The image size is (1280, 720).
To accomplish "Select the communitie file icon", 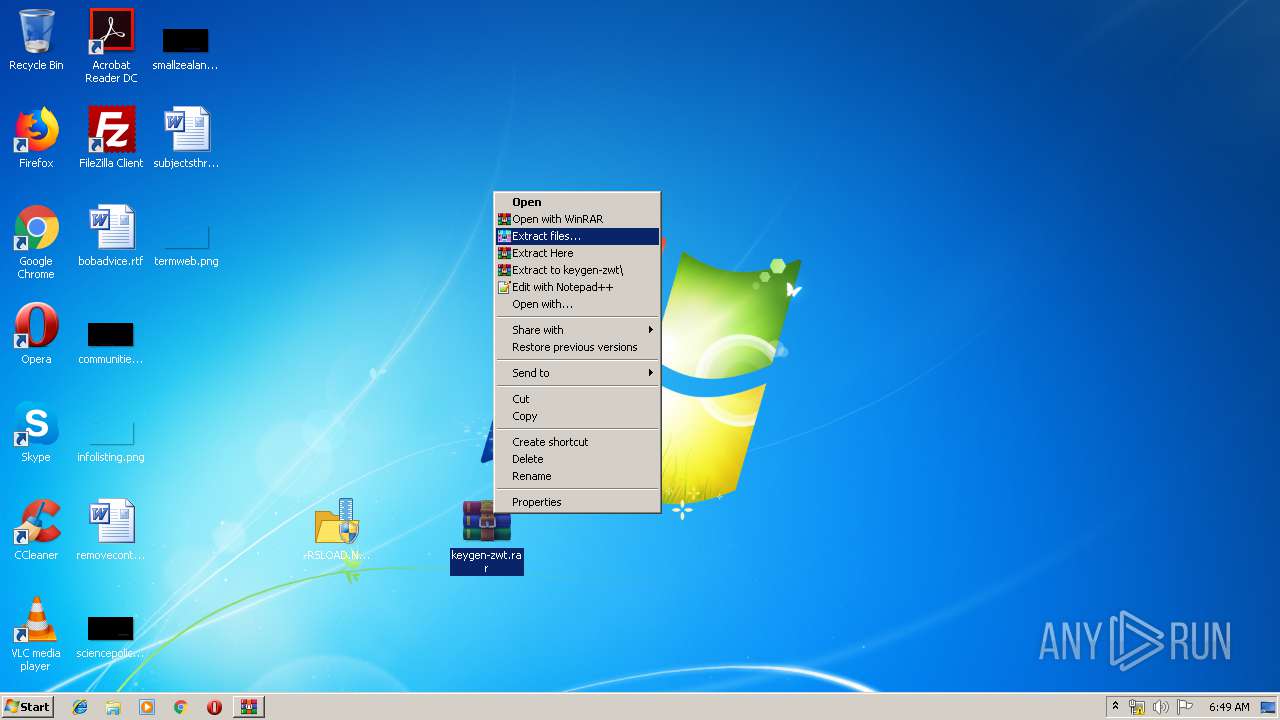I will tap(110, 342).
